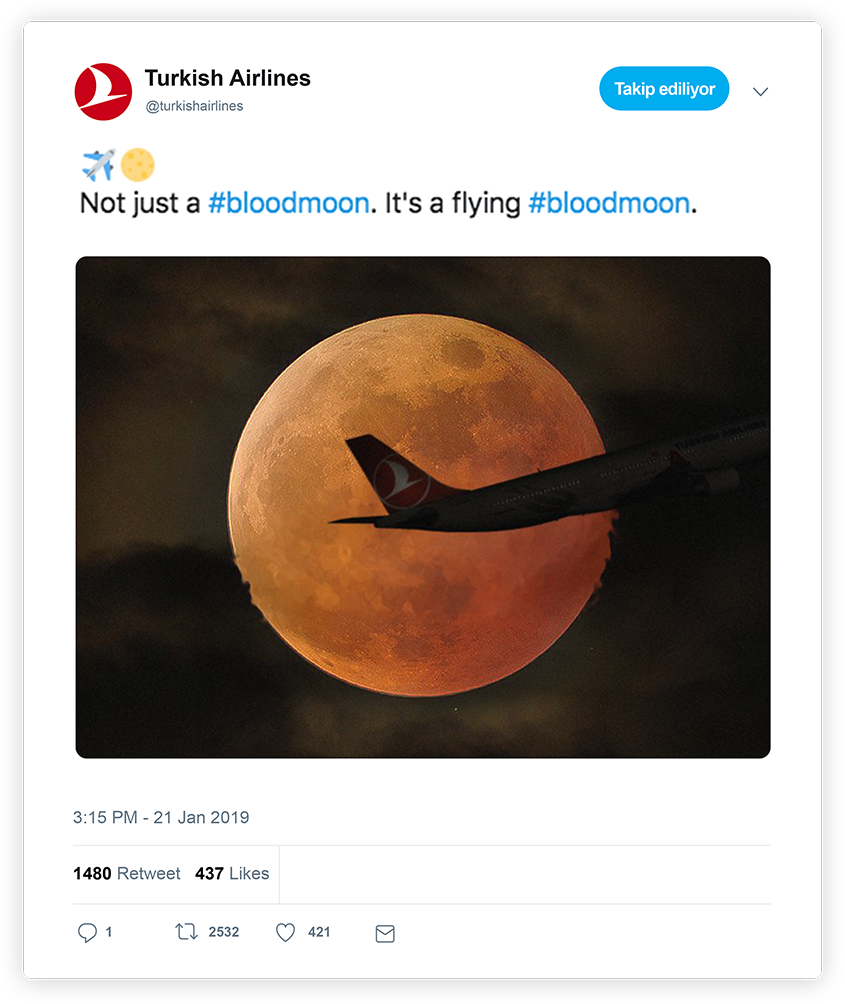Click the 2532 retweet count
This screenshot has width=845, height=1004.
pos(224,932)
